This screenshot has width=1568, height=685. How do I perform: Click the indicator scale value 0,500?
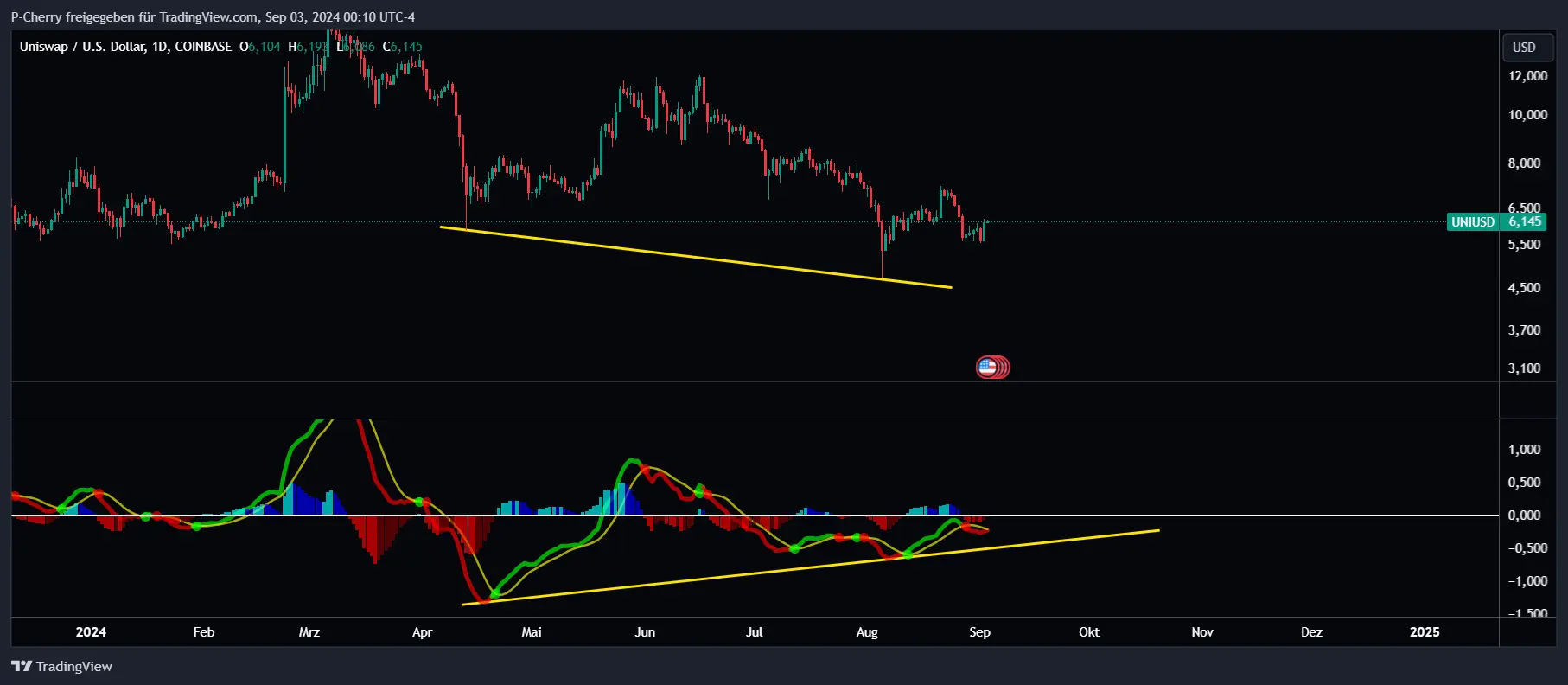pyautogui.click(x=1524, y=483)
